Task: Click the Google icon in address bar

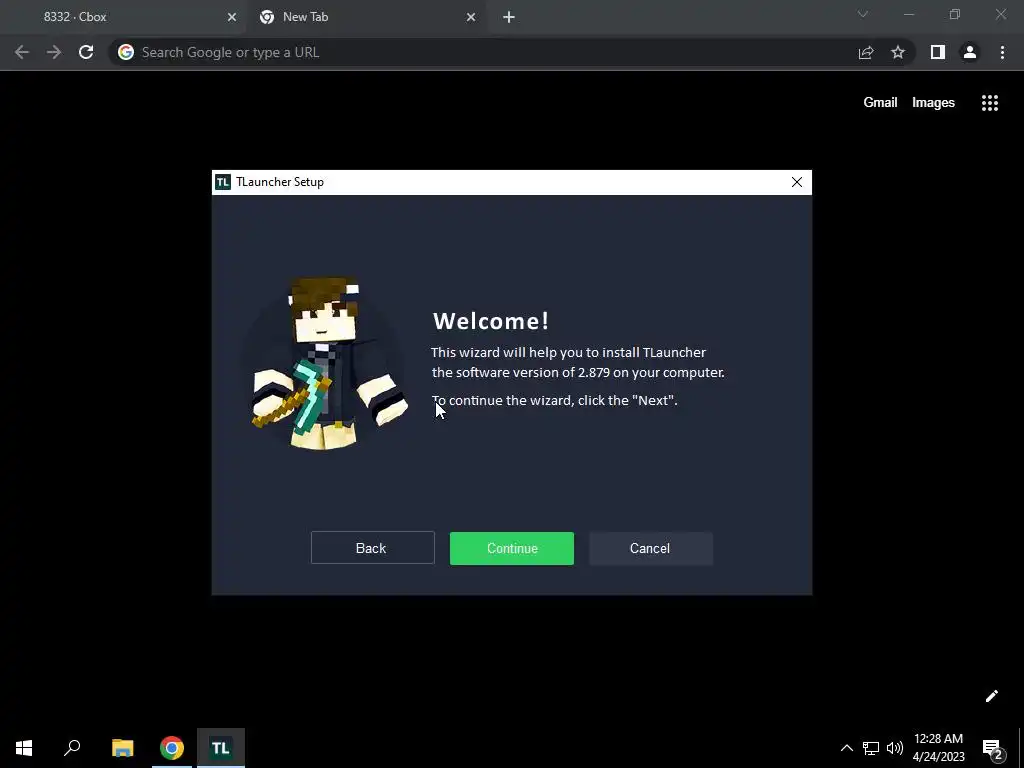Action: [x=126, y=52]
